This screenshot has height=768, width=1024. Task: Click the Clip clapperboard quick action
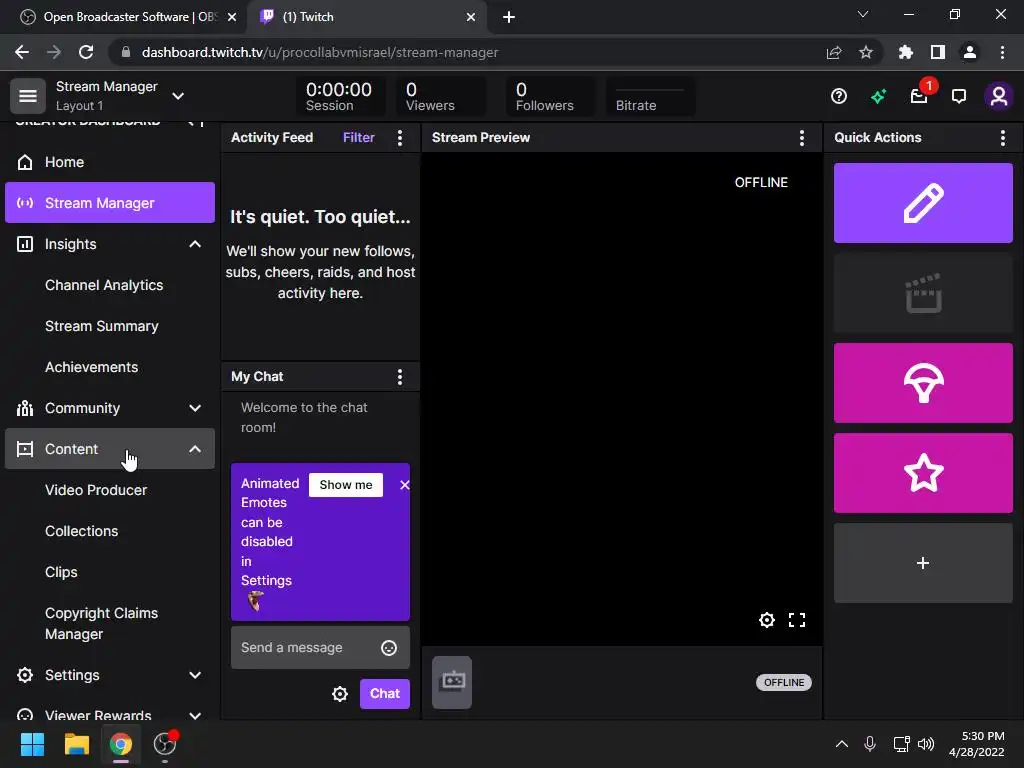point(923,293)
